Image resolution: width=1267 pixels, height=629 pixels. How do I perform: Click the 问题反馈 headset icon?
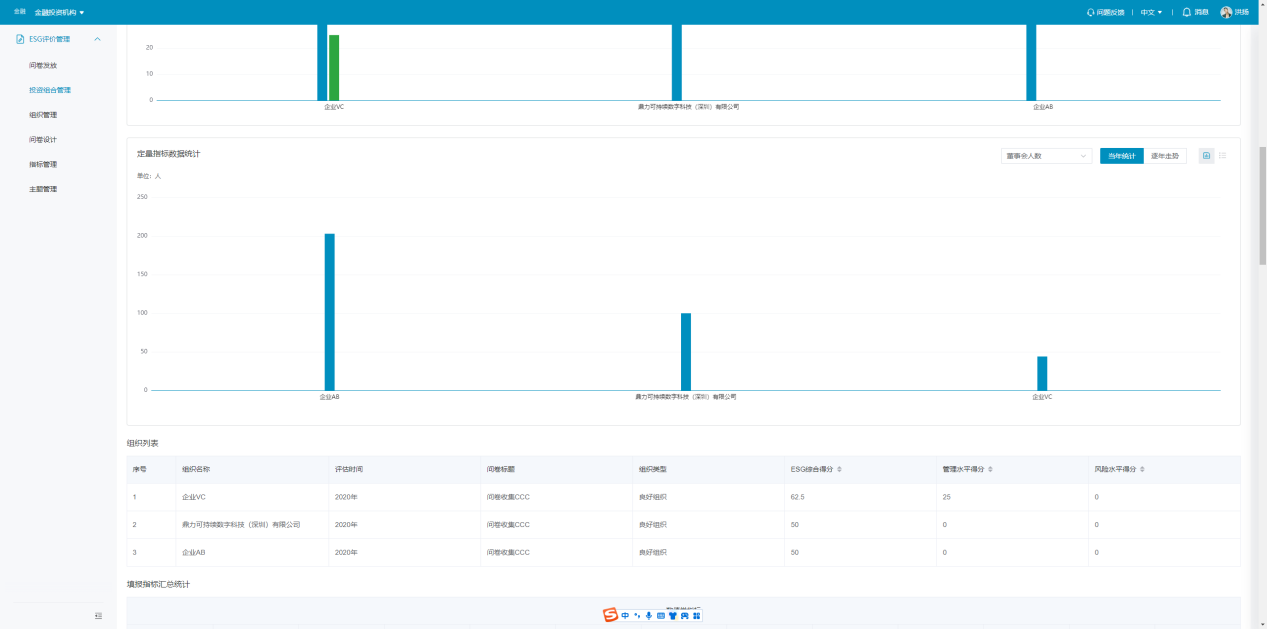[x=1090, y=13]
